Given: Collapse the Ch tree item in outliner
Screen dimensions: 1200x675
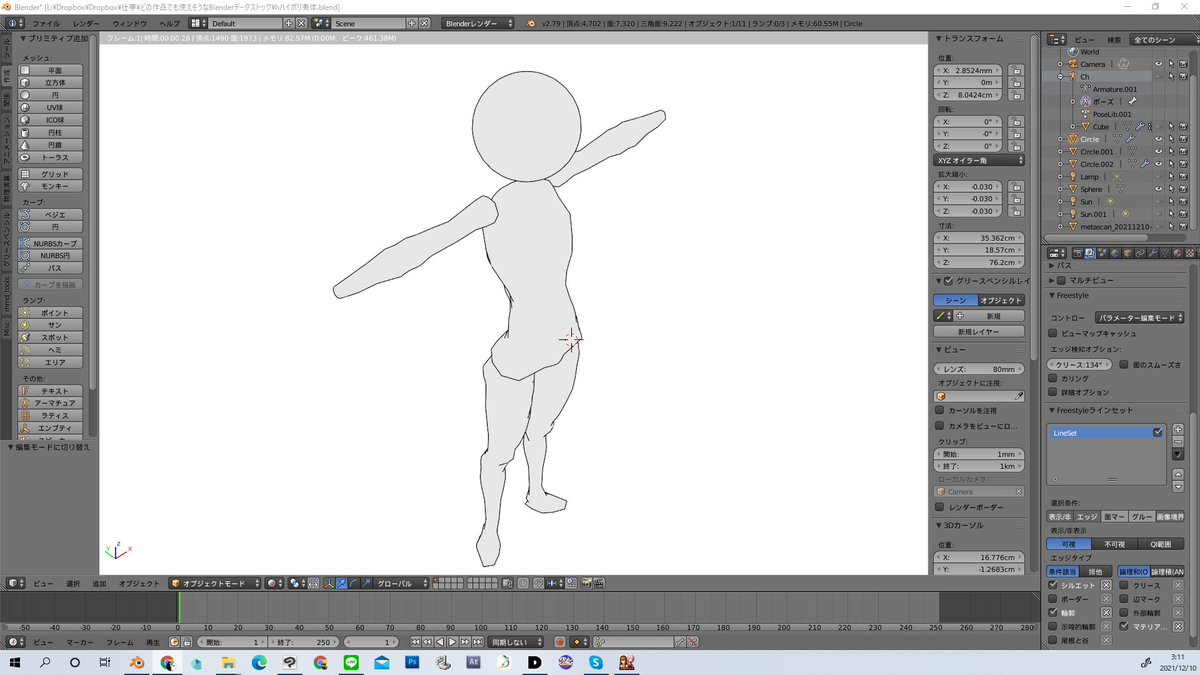Looking at the screenshot, I should click(x=1061, y=76).
